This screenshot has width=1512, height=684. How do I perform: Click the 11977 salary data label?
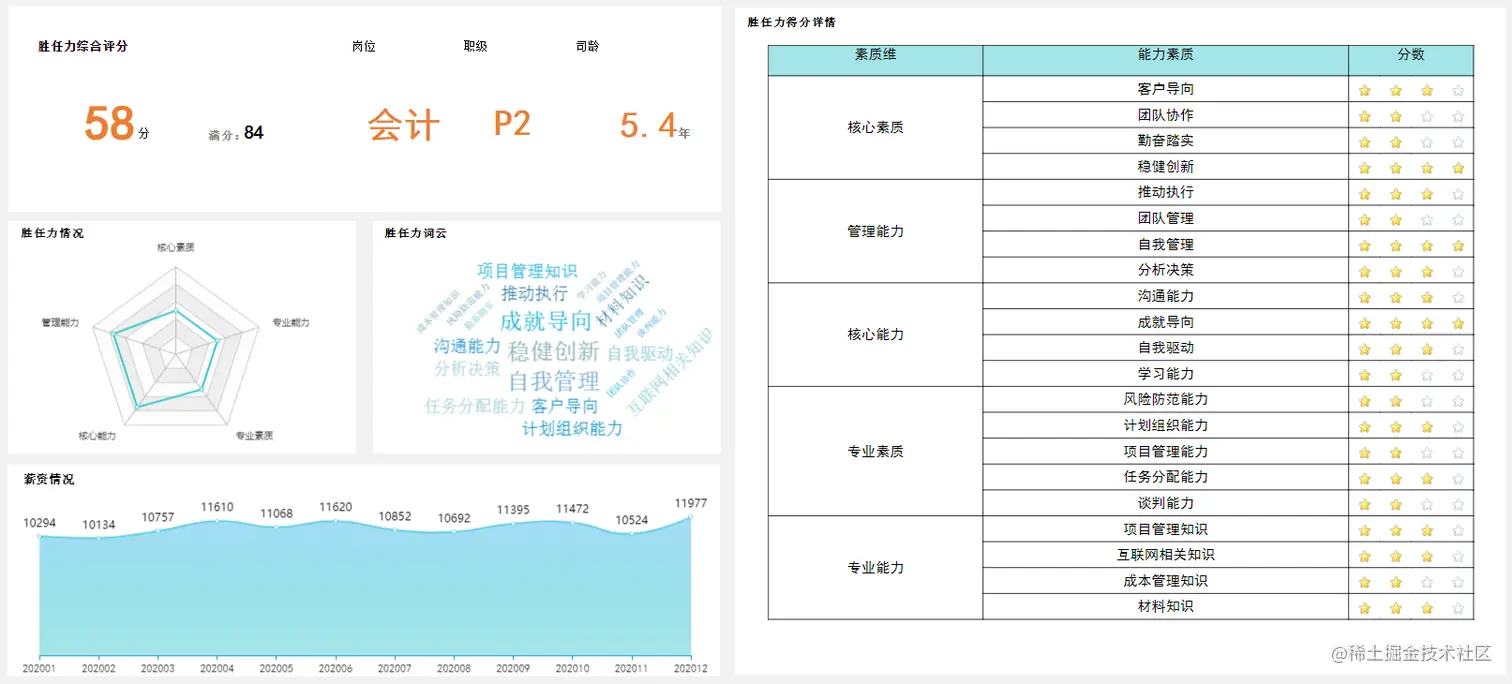(691, 503)
